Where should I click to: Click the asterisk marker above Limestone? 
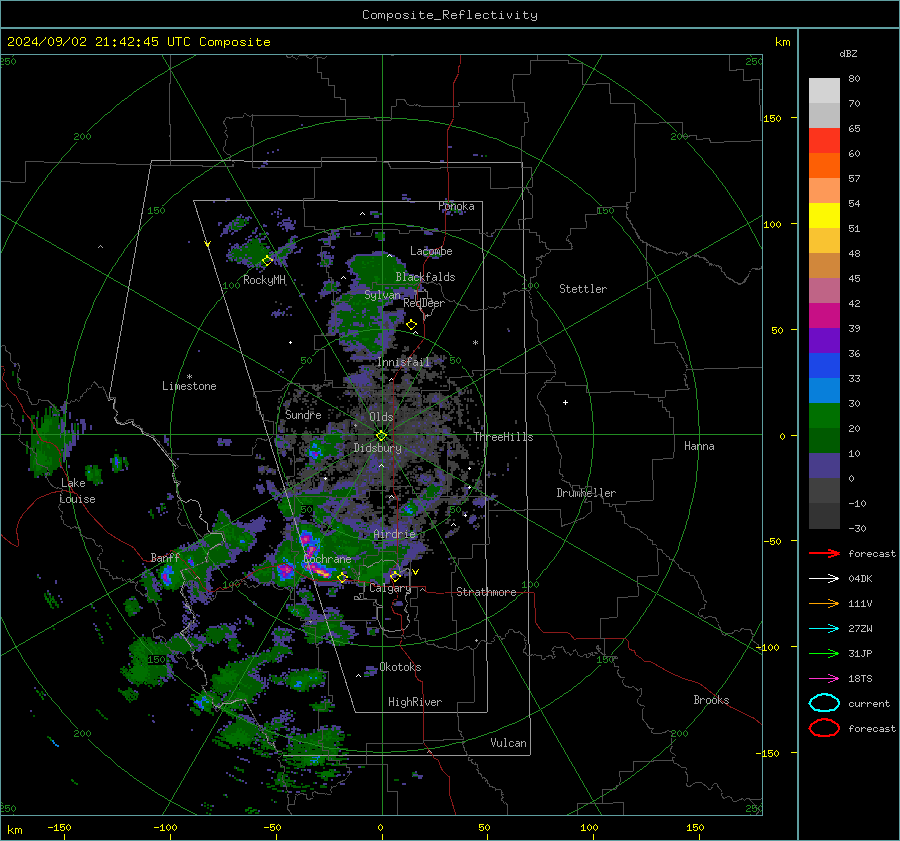tap(189, 377)
